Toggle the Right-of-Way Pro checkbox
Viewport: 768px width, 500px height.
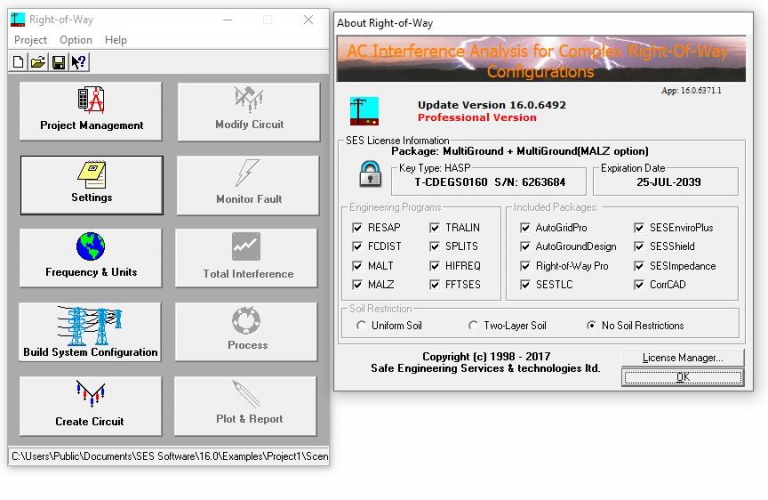pos(525,266)
